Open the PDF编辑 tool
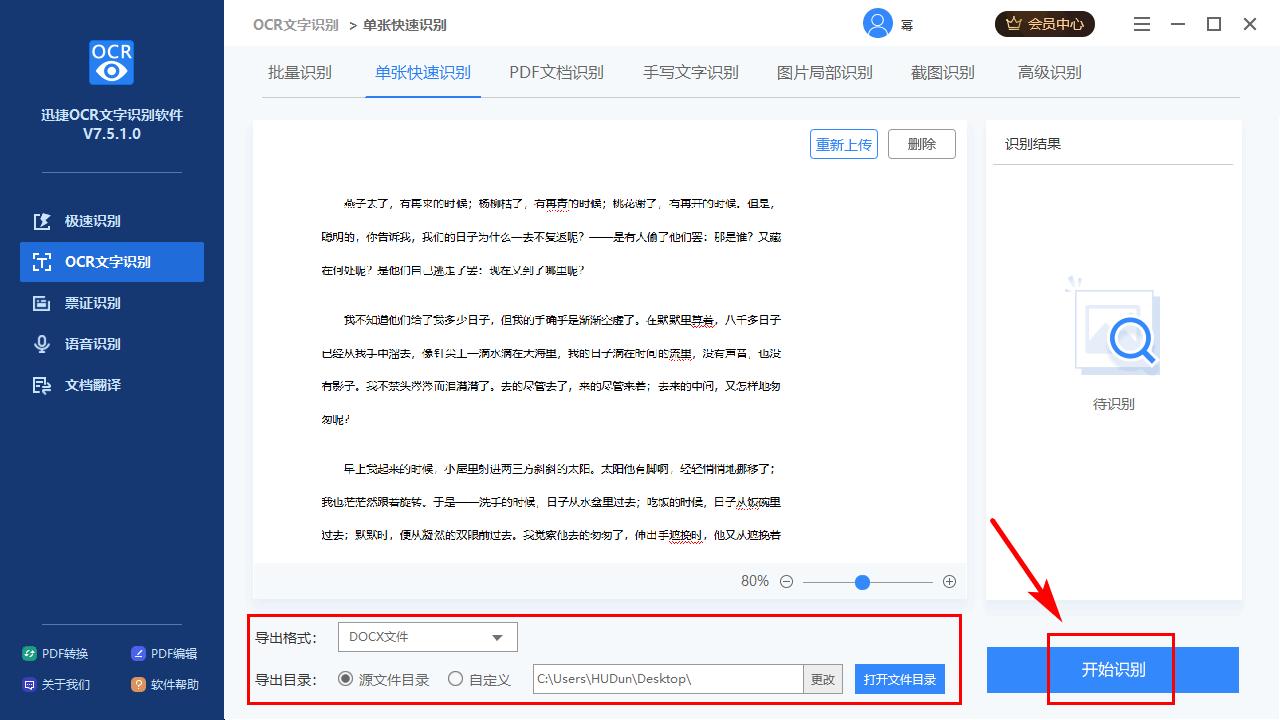The width and height of the screenshot is (1280, 720). click(x=166, y=652)
